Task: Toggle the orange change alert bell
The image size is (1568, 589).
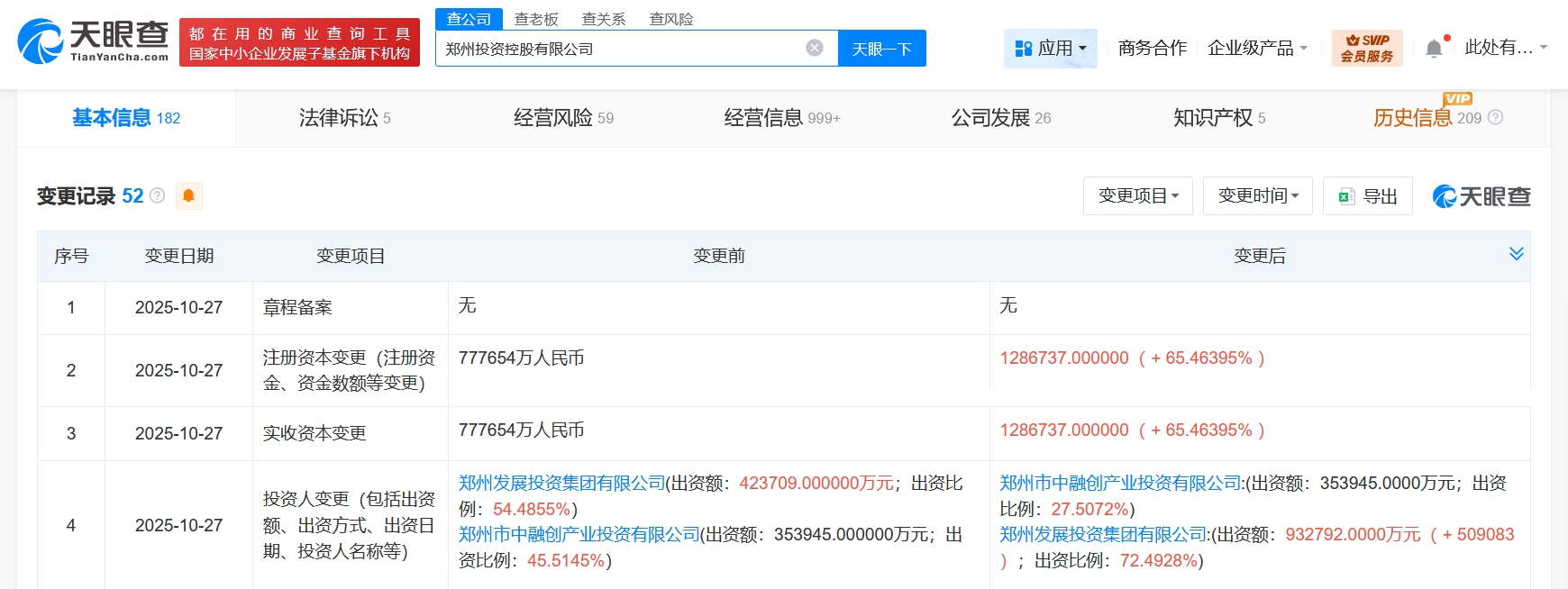Action: (189, 195)
